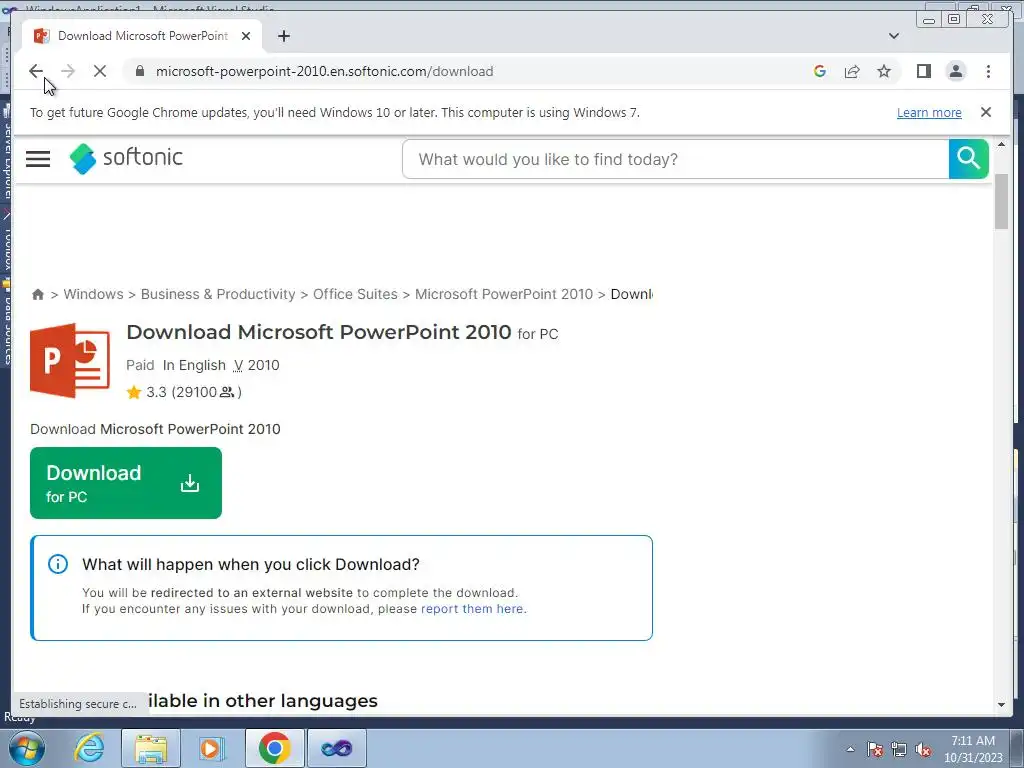This screenshot has width=1024, height=768.
Task: Click the network tray icon
Action: click(899, 750)
